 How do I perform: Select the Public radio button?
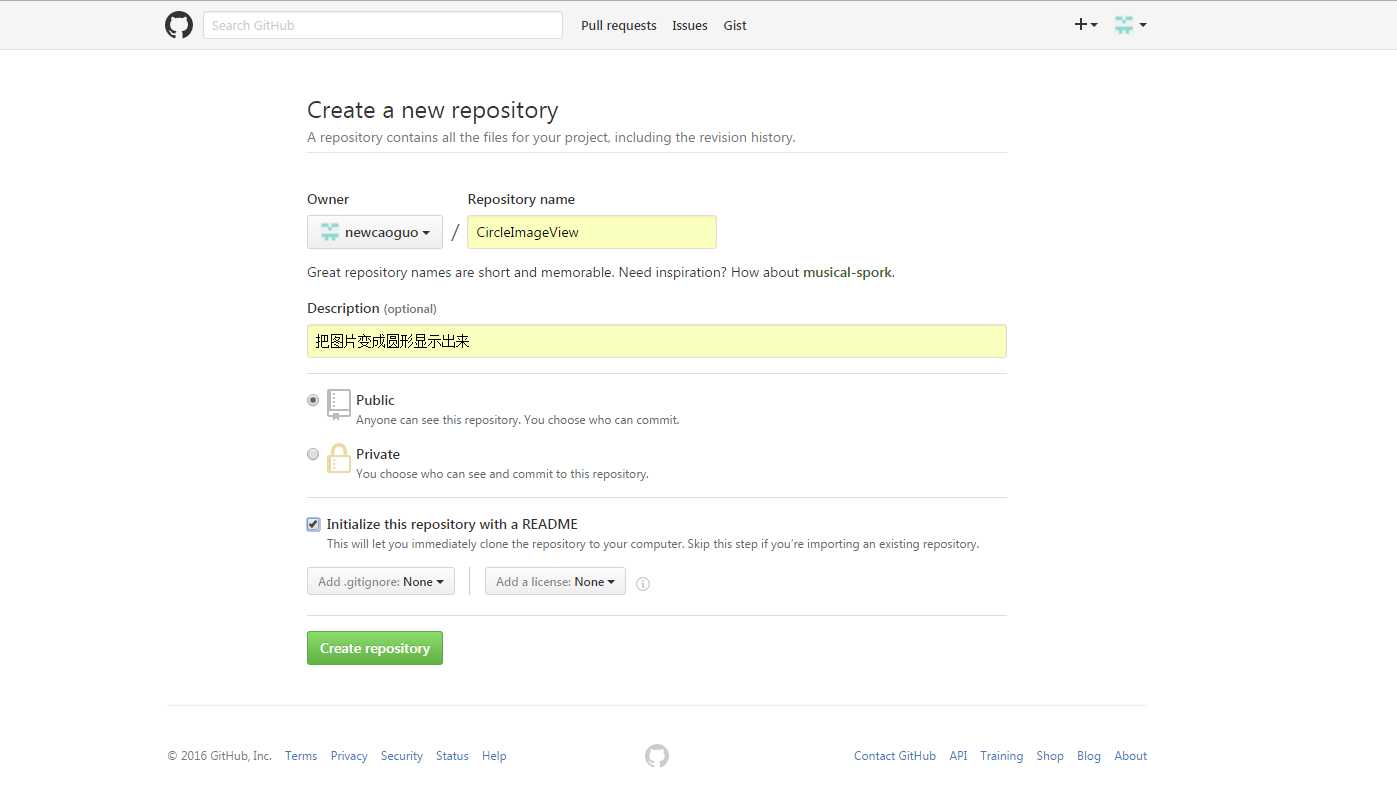pos(313,400)
